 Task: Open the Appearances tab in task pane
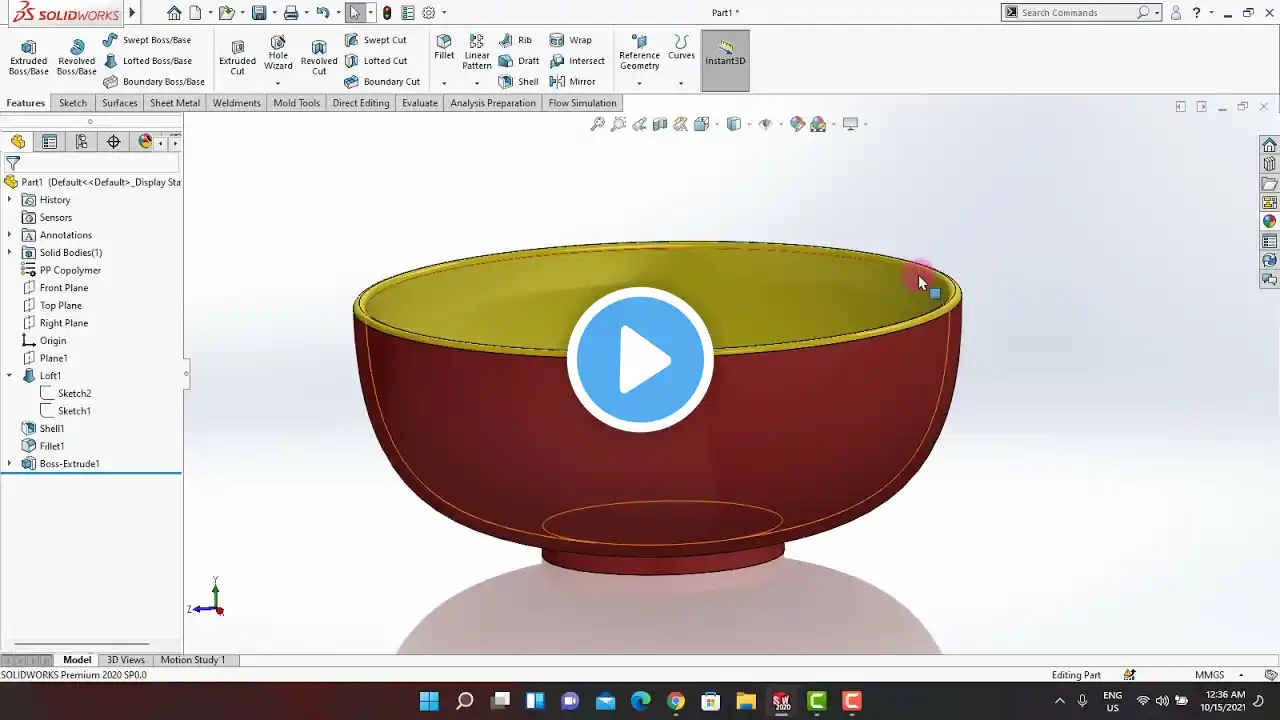pos(1269,222)
